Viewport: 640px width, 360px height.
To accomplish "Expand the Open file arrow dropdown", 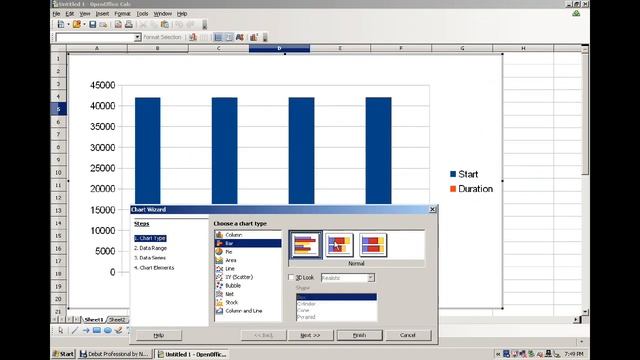I will (x=84, y=25).
